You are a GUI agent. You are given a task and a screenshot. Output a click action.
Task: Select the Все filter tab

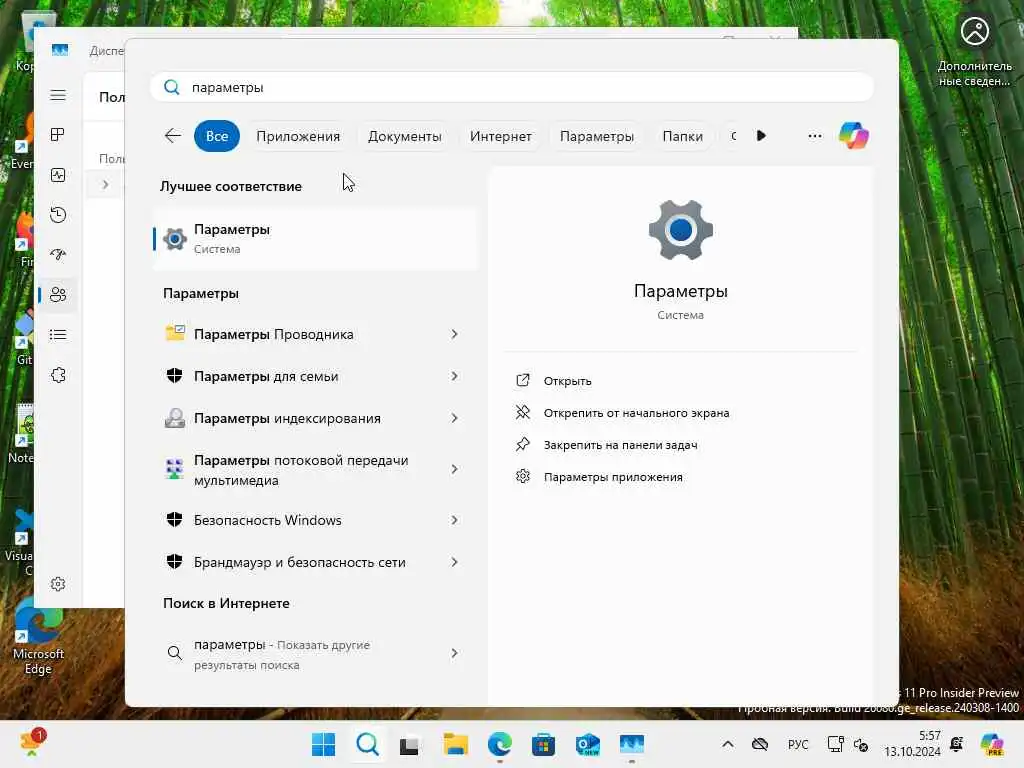coord(217,136)
